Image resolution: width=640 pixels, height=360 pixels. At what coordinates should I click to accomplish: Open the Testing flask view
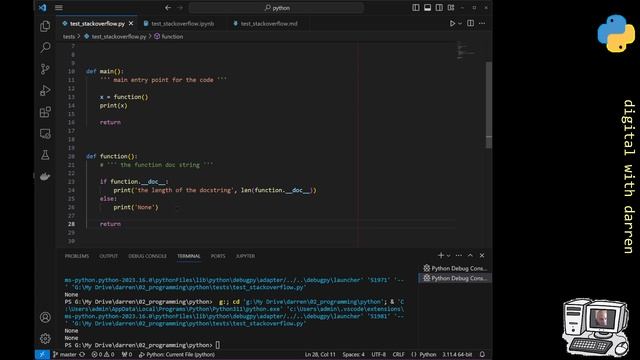coord(45,155)
